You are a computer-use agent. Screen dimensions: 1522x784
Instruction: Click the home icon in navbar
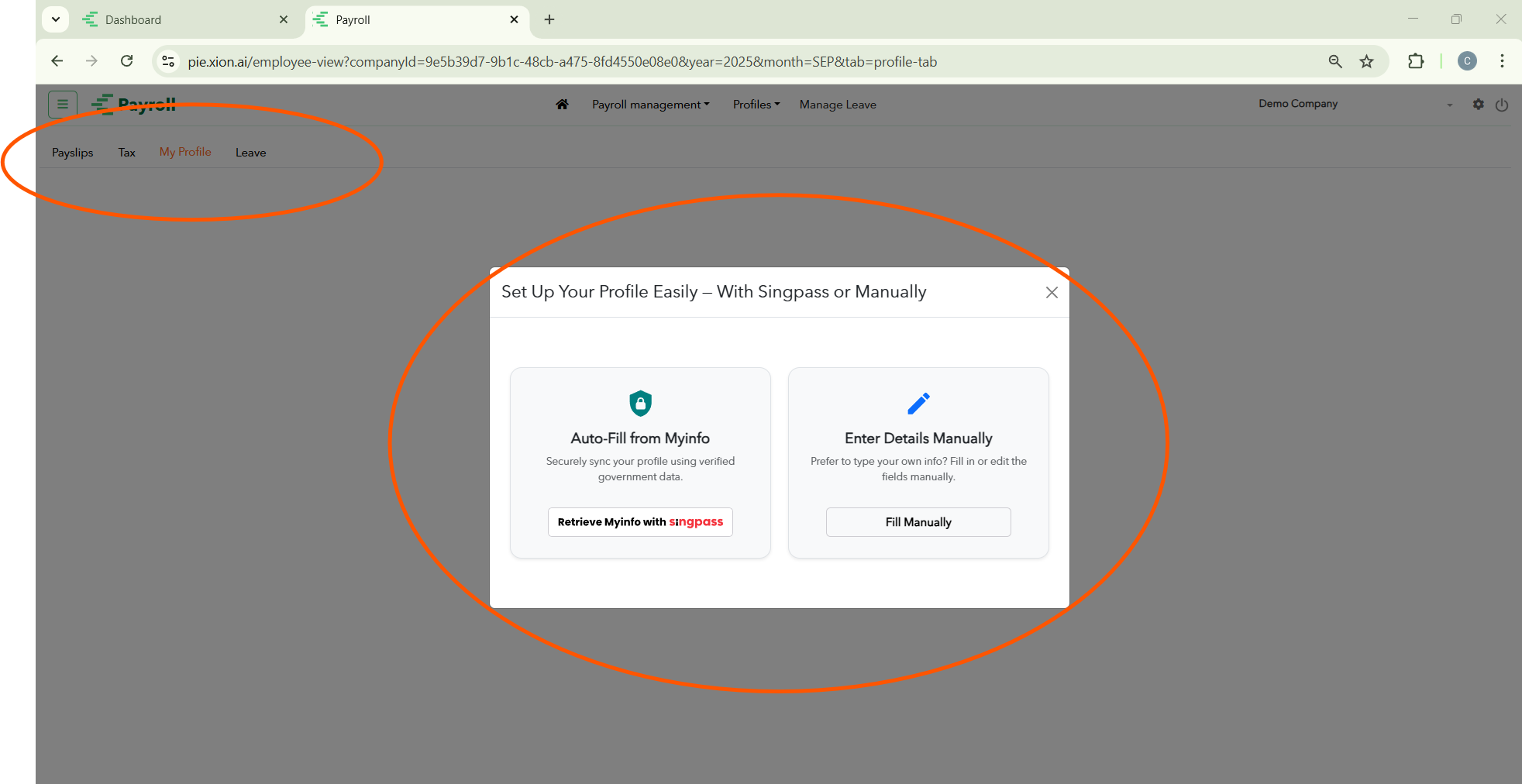562,105
